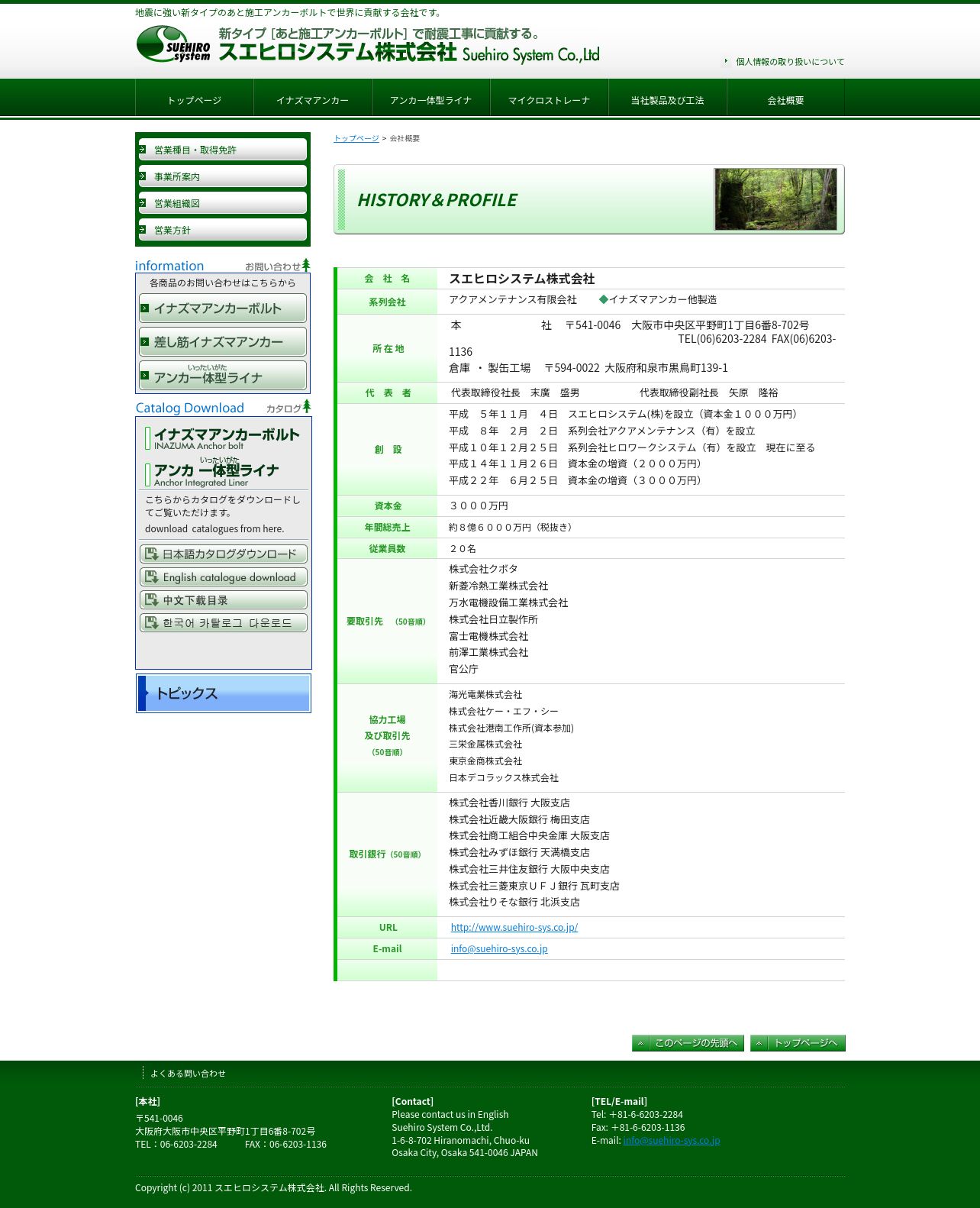Viewport: 980px width, 1208px height.
Task: Click the HISTORY＆PROFILE heading banner
Action: 589,199
